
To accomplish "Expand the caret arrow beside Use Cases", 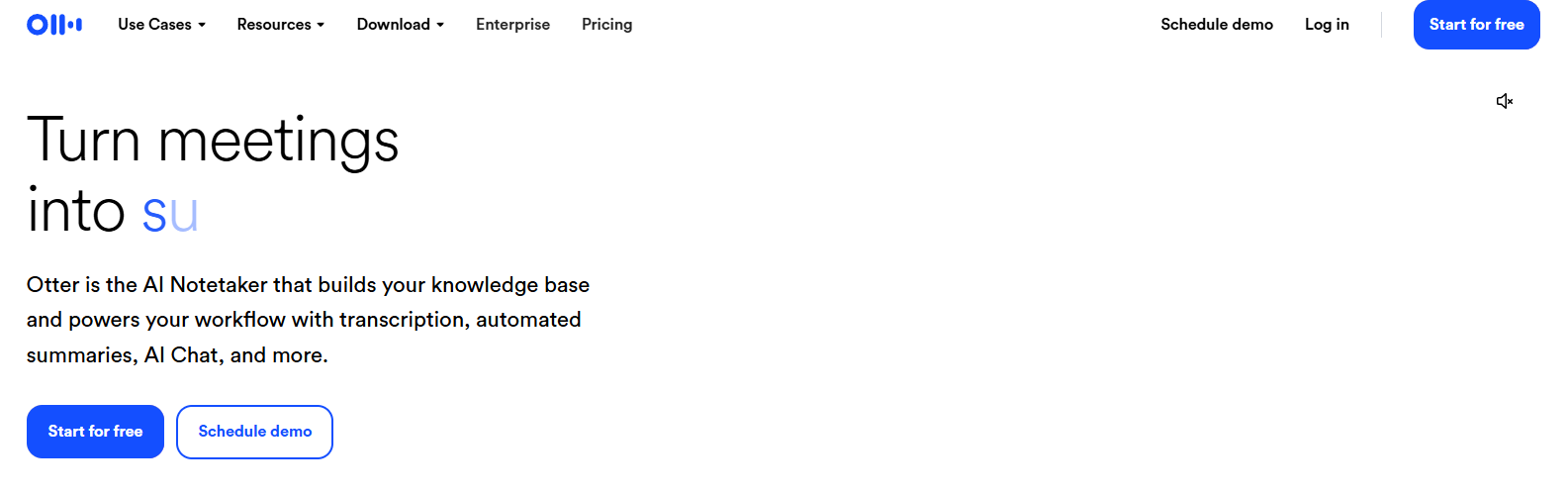I will tap(202, 25).
